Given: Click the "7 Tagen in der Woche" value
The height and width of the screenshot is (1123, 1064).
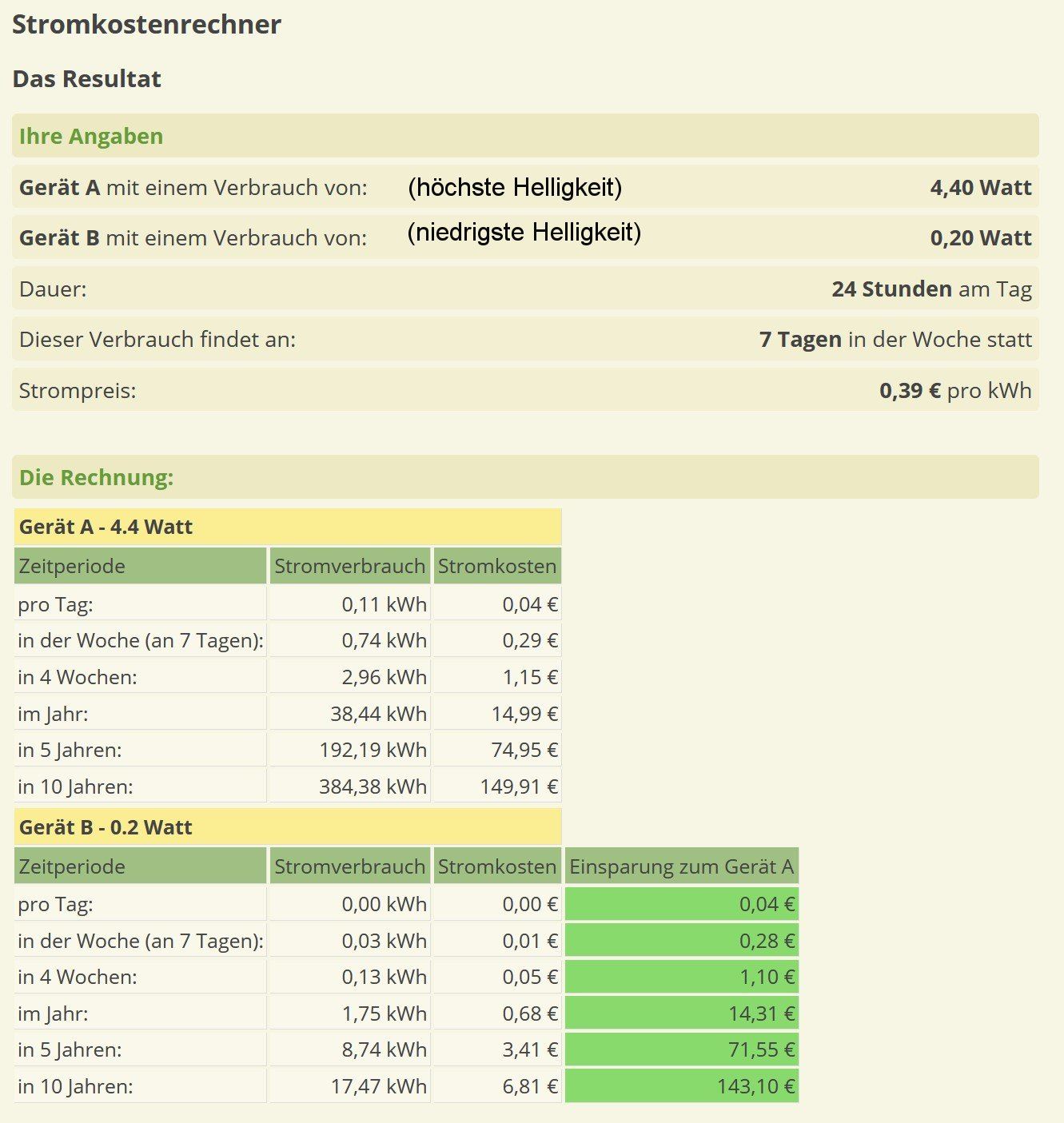Looking at the screenshot, I should pyautogui.click(x=895, y=340).
